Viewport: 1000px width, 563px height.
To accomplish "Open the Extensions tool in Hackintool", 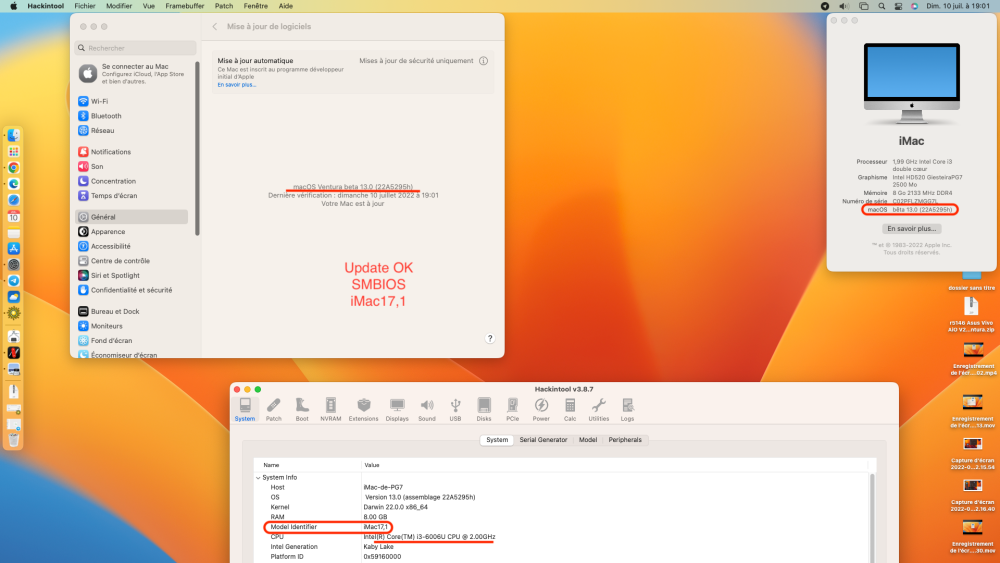I will [x=364, y=409].
